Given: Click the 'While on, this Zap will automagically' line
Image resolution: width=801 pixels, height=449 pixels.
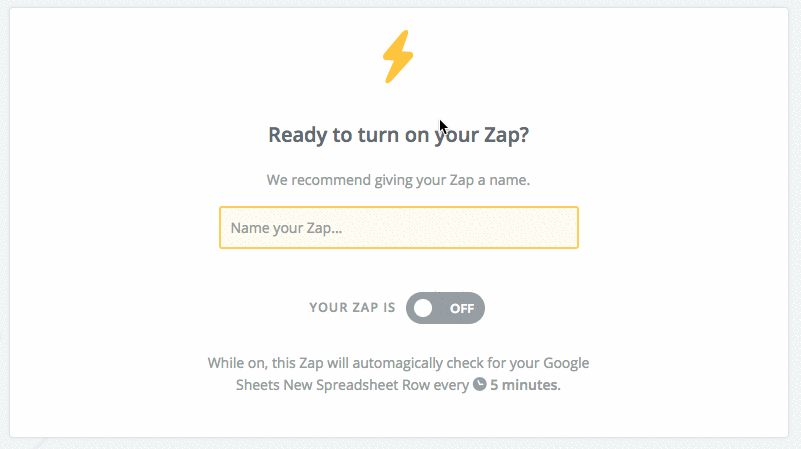Looking at the screenshot, I should tap(326, 363).
